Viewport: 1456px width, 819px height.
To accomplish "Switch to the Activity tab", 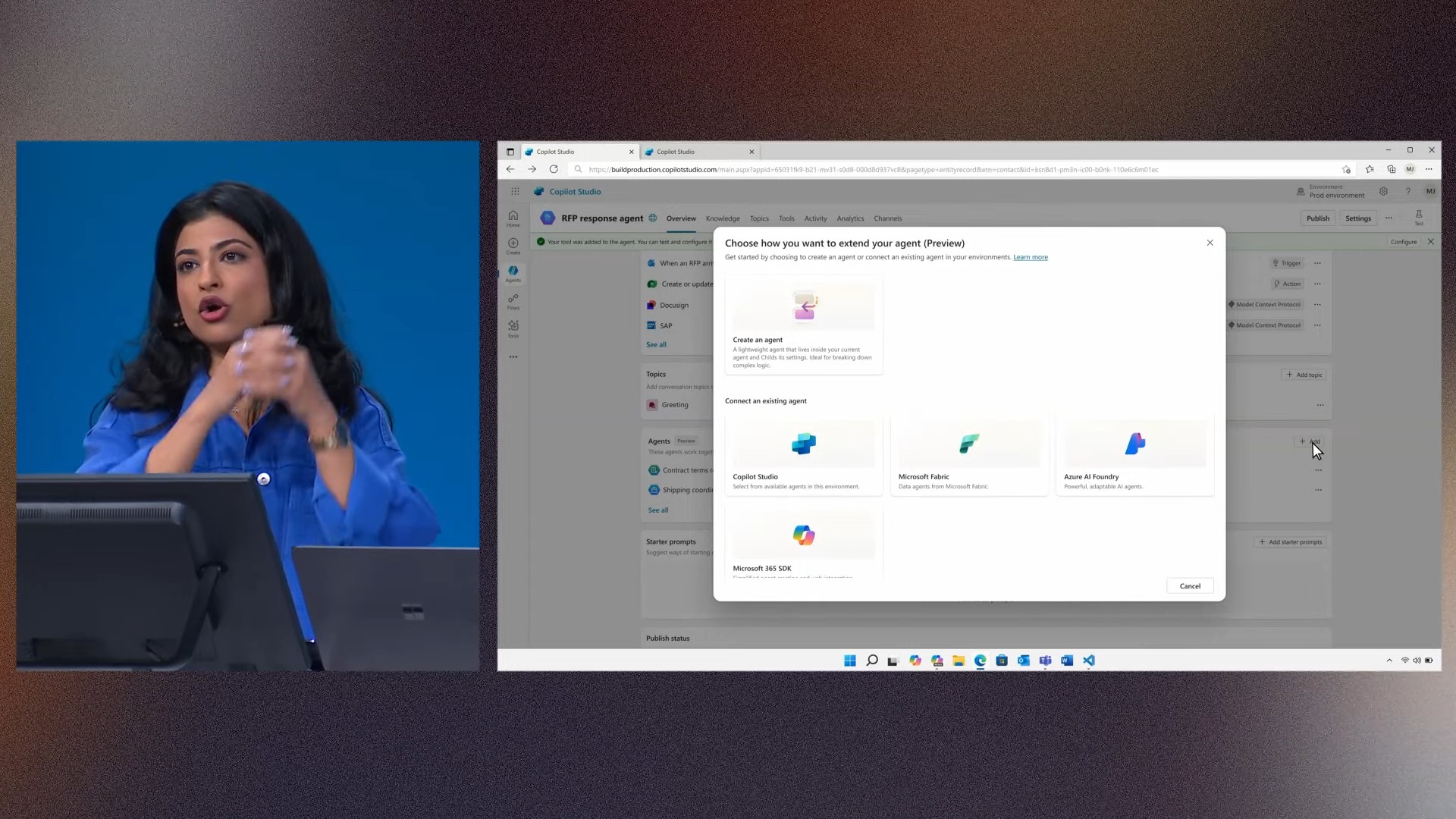I will (x=815, y=218).
